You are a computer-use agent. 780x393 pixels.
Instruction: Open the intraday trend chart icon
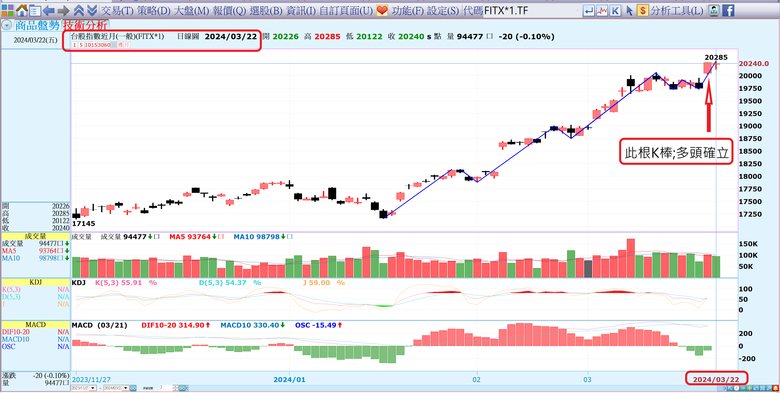(602, 10)
